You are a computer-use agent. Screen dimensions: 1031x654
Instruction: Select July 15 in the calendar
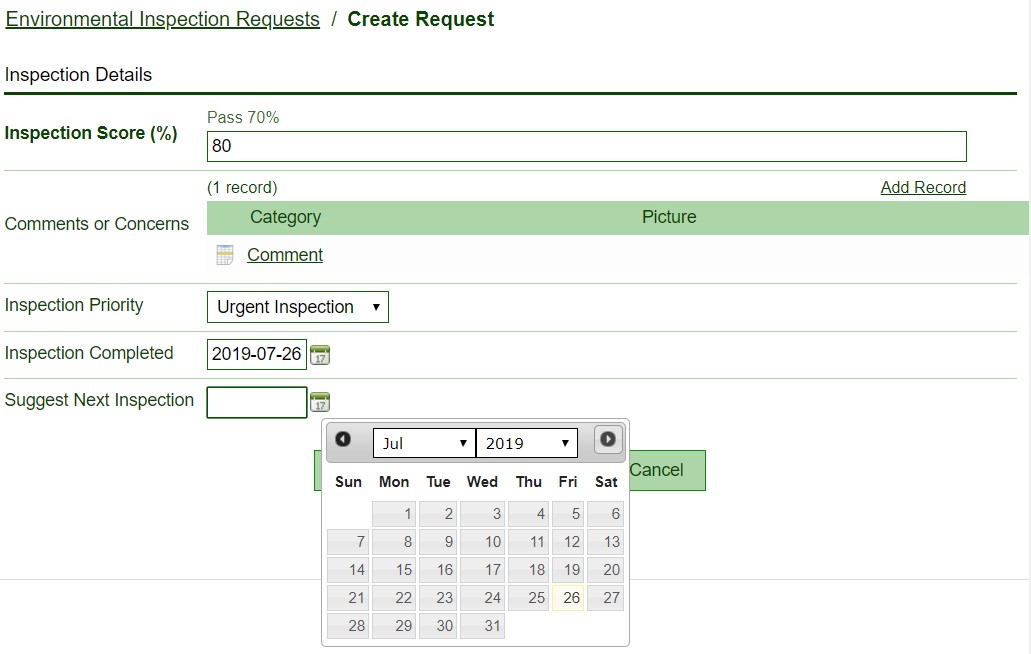[394, 570]
